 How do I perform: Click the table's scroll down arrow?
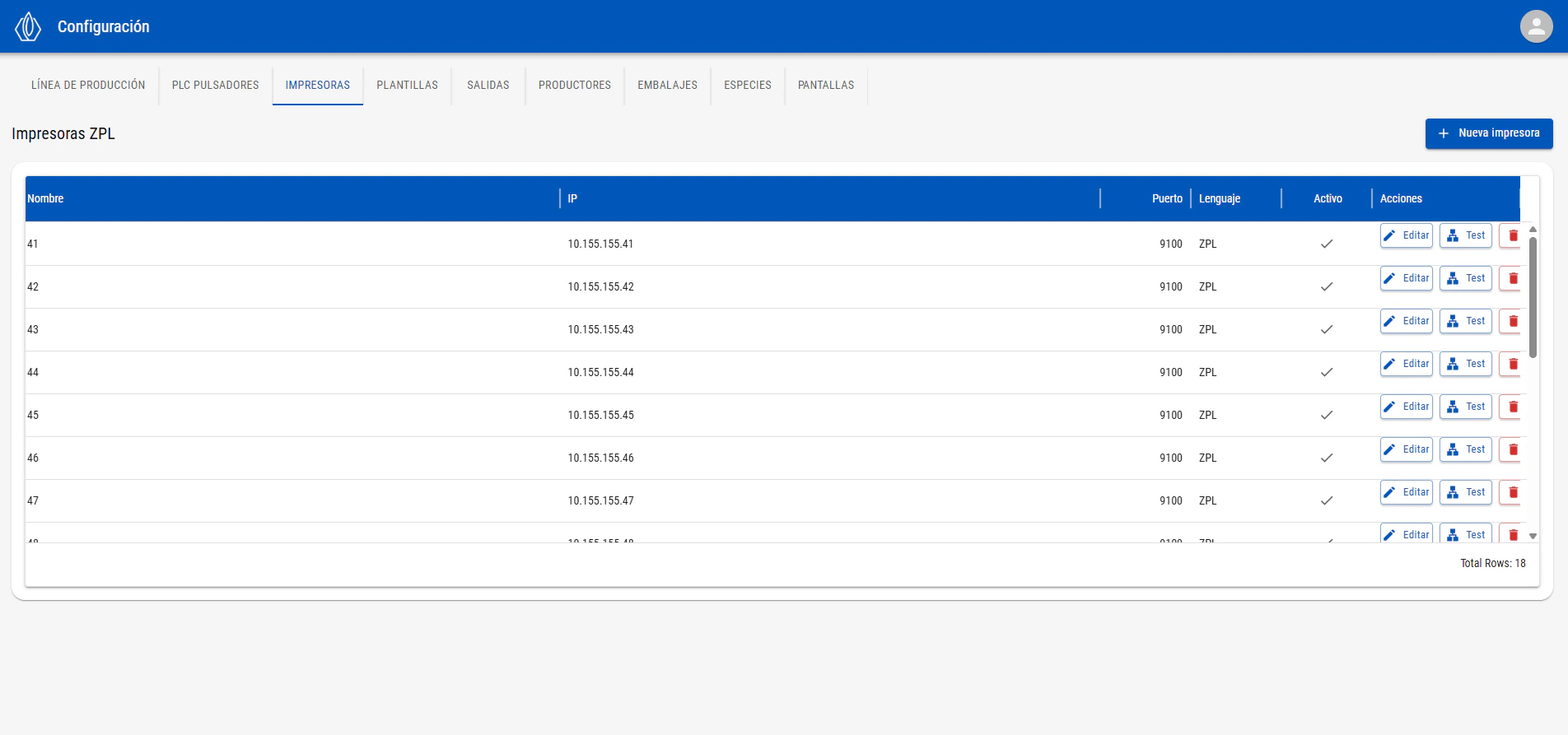(x=1533, y=536)
